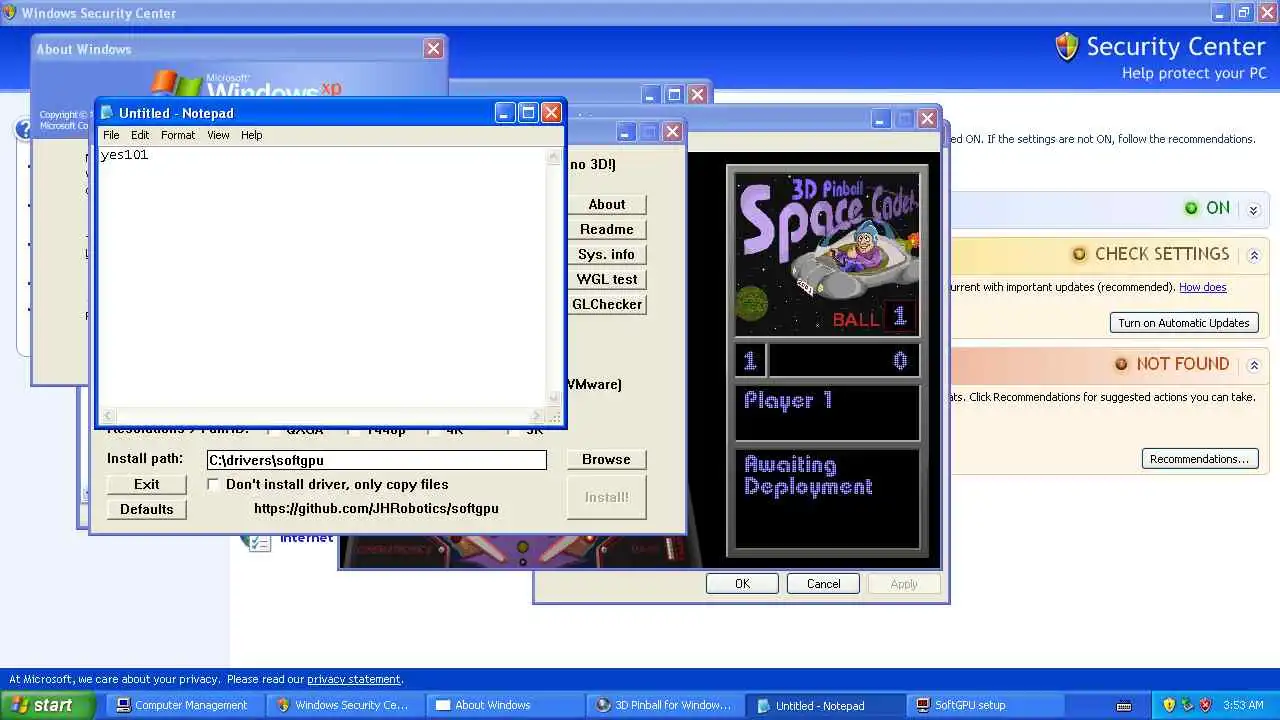Click Exit in SoftGPU setup
This screenshot has width=1280, height=720.
coord(147,484)
